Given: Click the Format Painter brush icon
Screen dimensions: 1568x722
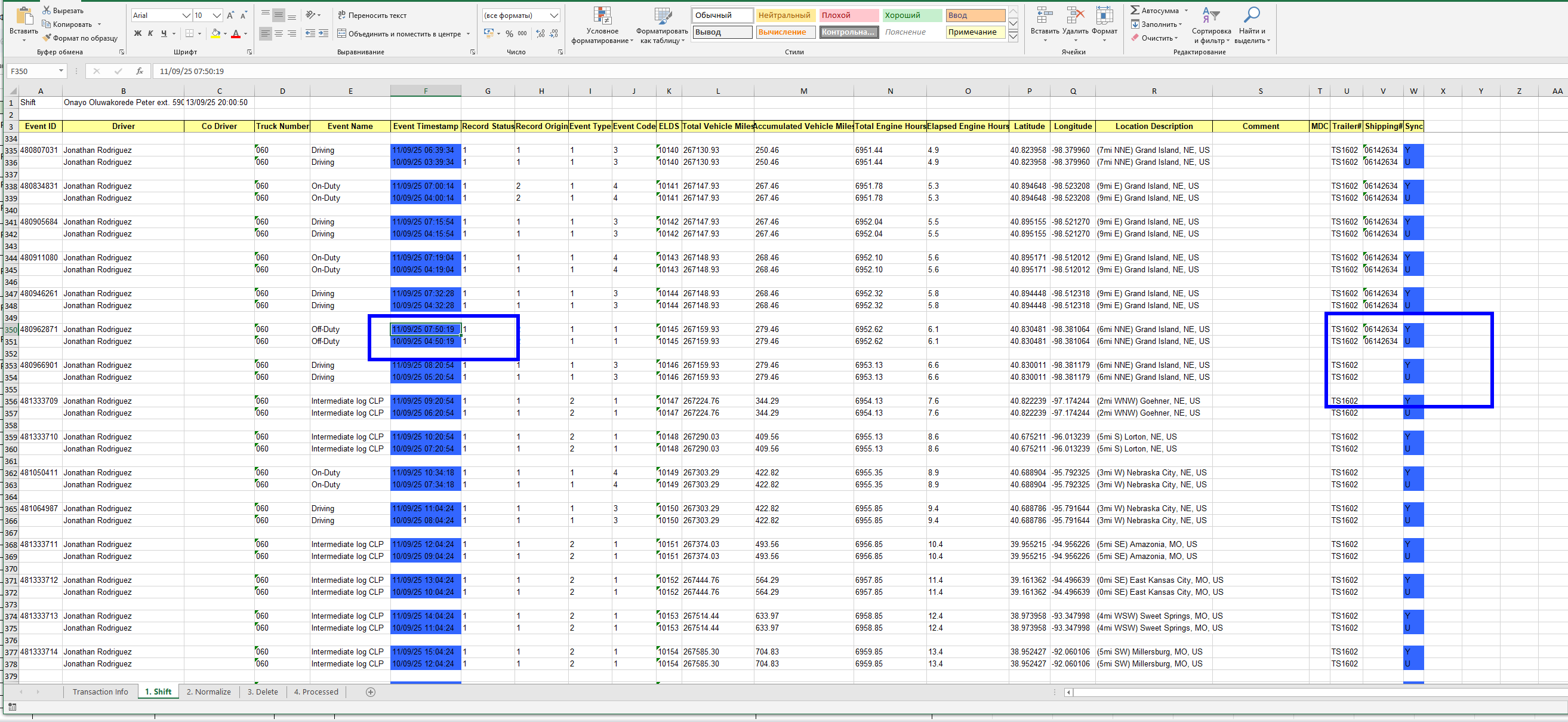Looking at the screenshot, I should click(47, 38).
